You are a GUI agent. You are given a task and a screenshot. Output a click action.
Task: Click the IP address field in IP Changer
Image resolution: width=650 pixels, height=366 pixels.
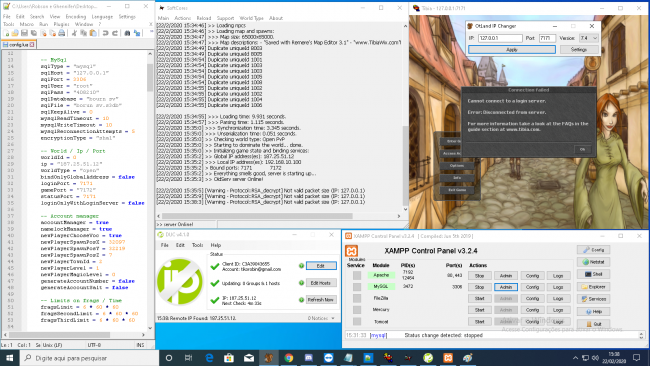(500, 38)
